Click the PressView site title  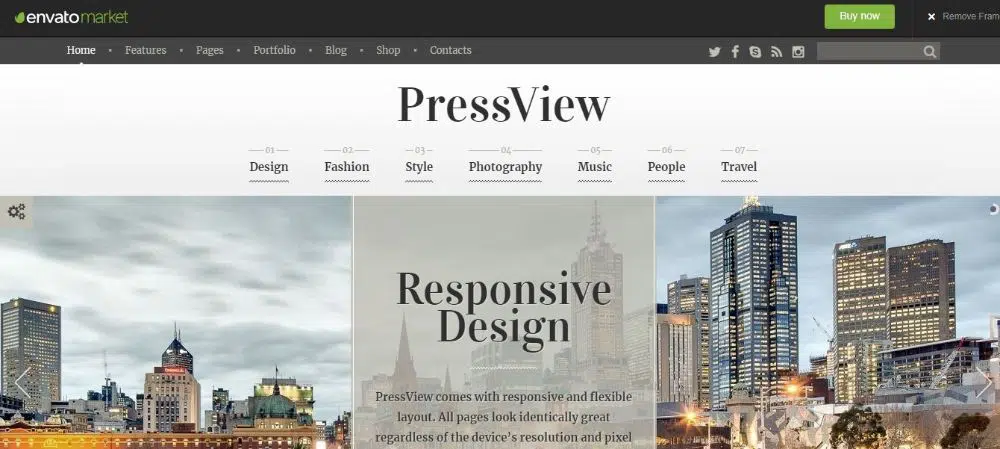[x=503, y=105]
